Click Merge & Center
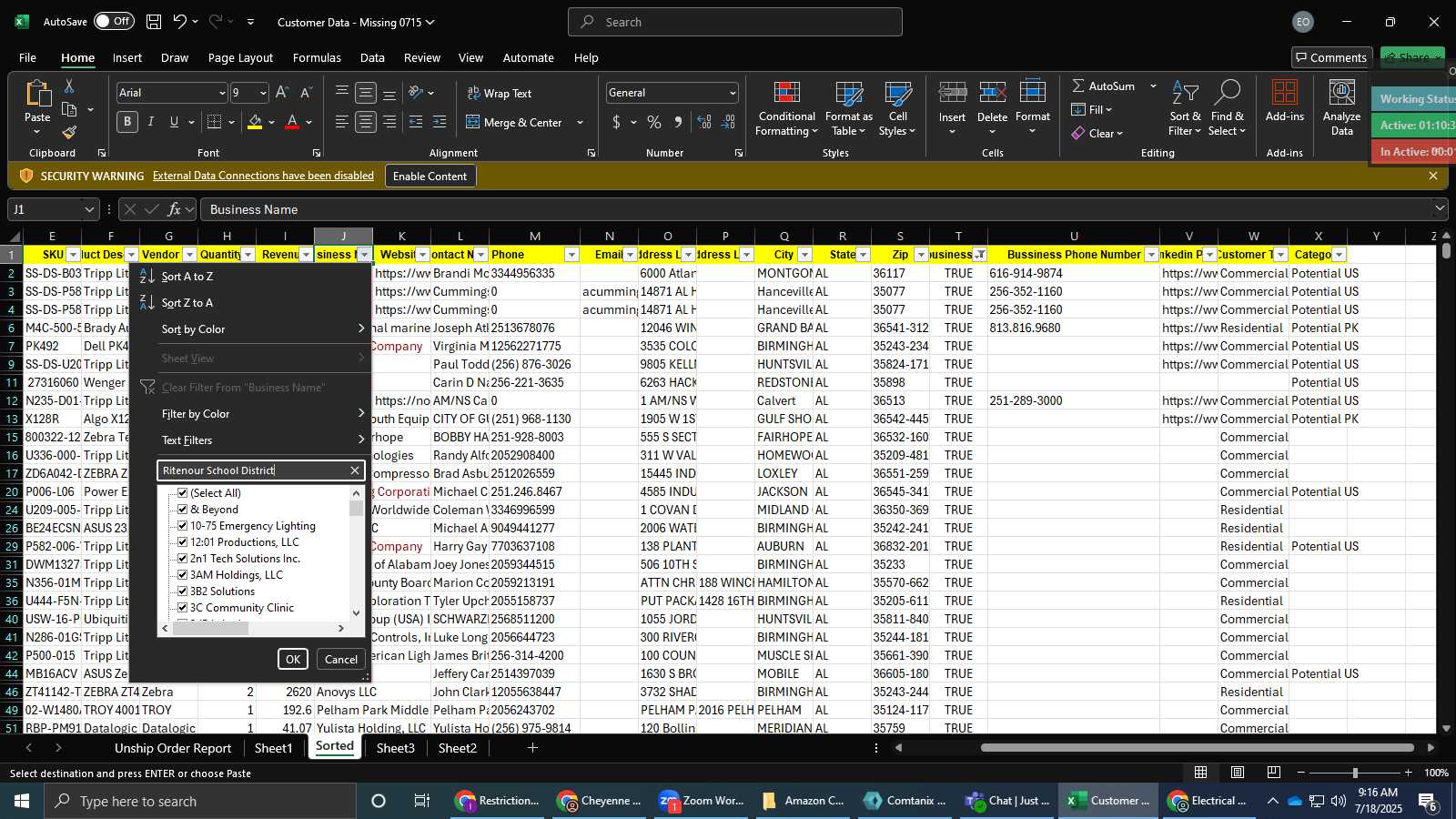Screen dimensions: 1456x819 [x=514, y=122]
